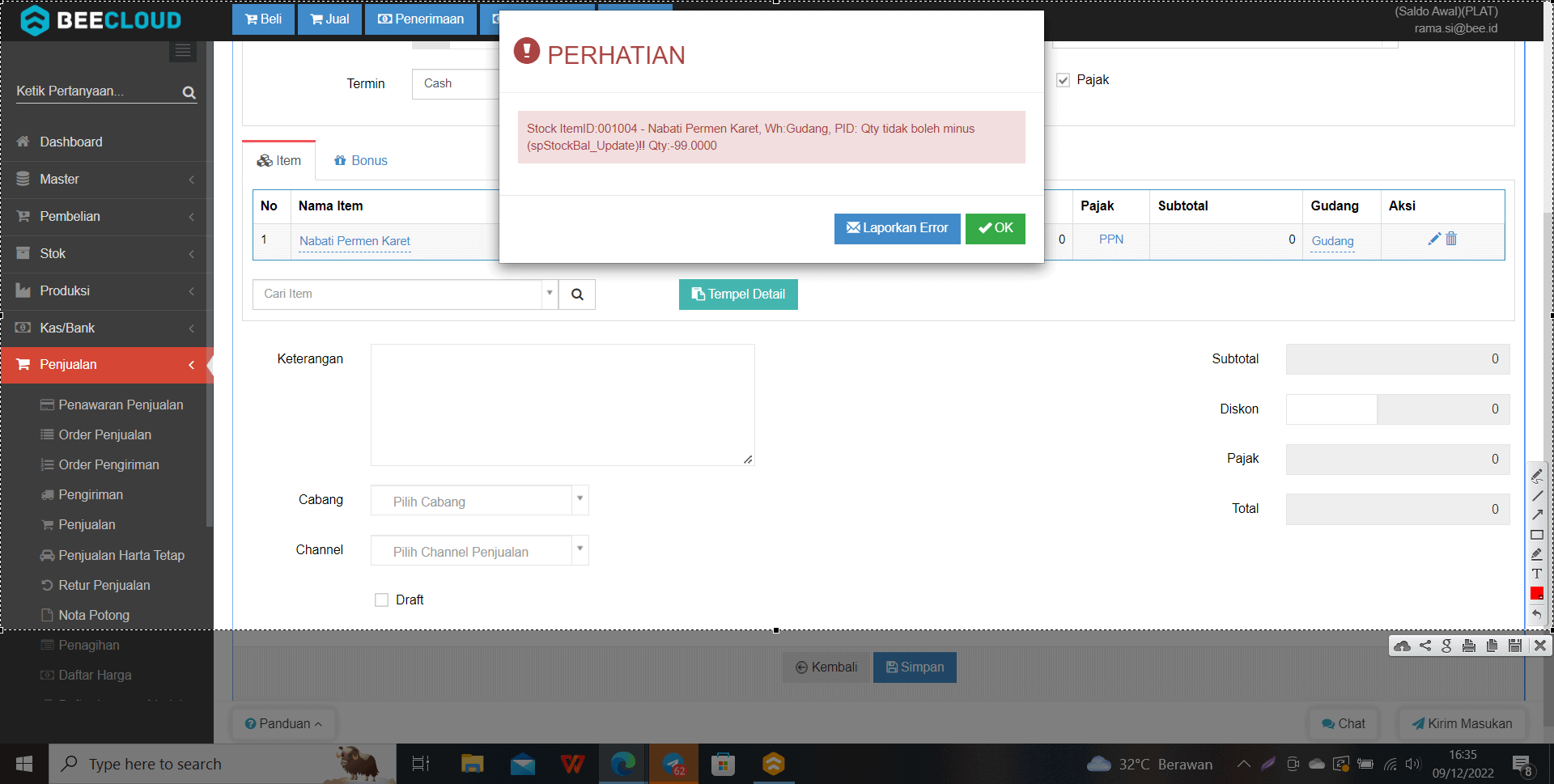Click the Jual shortcut button
This screenshot has width=1554, height=784.
tap(329, 19)
